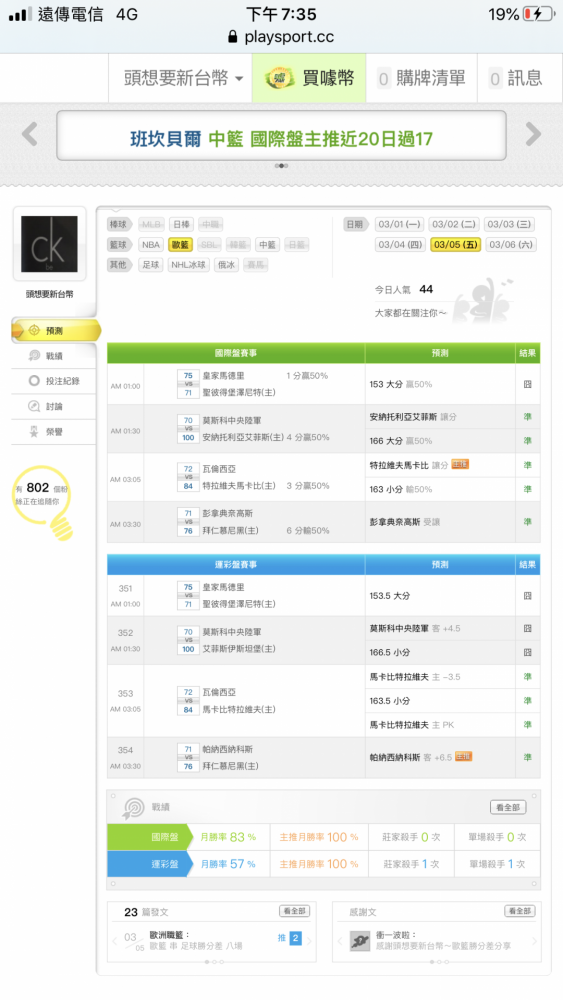Select the 日棒 league filter

click(x=181, y=224)
